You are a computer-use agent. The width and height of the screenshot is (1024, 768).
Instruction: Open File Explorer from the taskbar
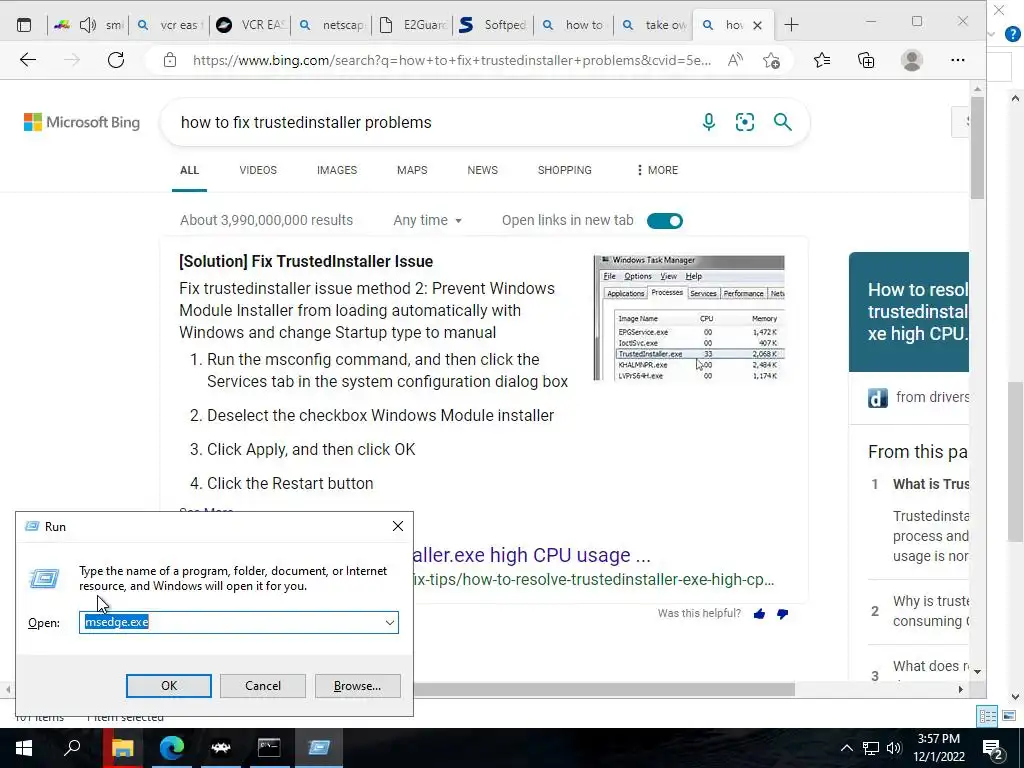[122, 748]
